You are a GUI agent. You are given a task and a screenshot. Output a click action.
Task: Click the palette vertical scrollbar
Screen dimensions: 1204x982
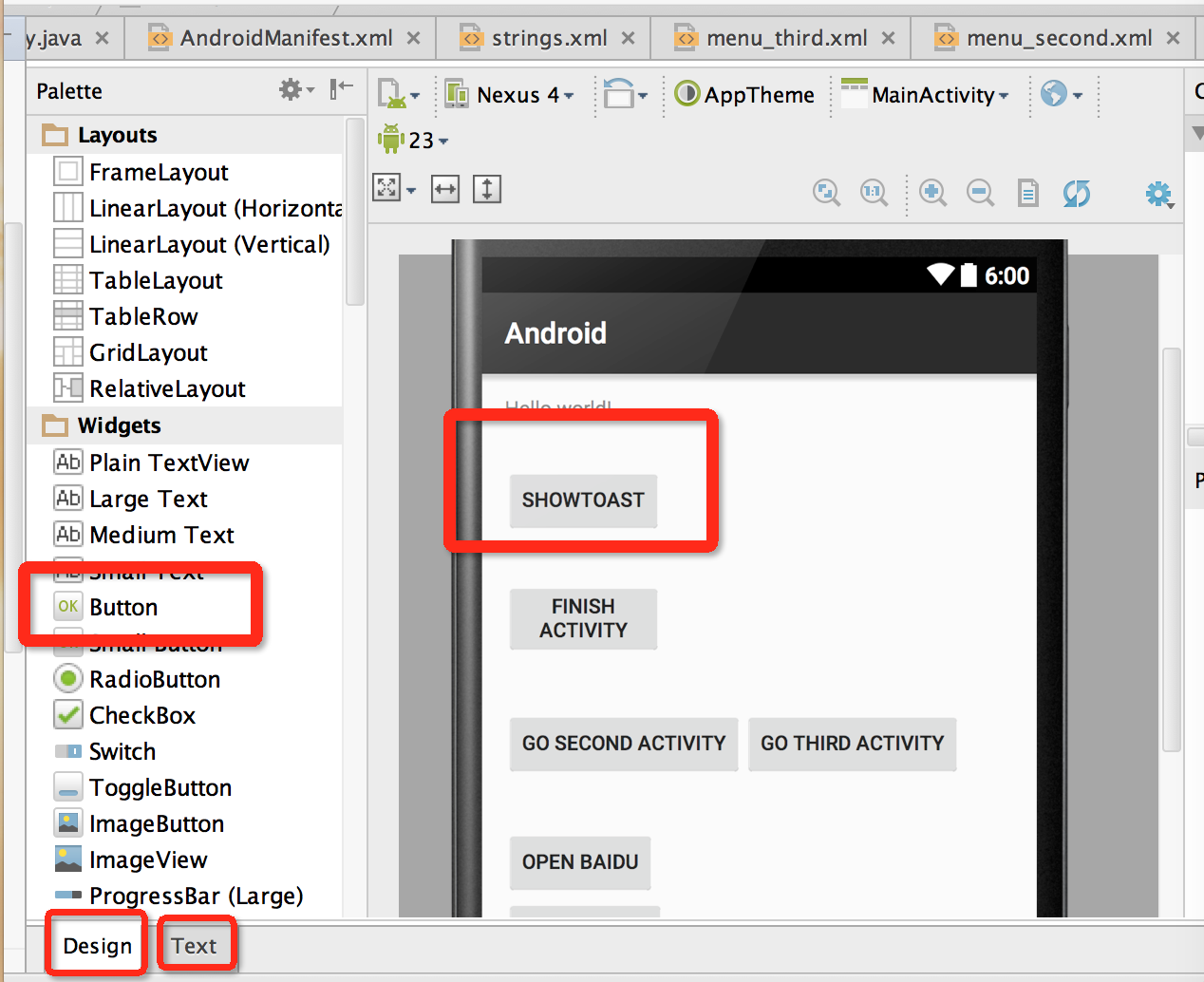(x=355, y=211)
